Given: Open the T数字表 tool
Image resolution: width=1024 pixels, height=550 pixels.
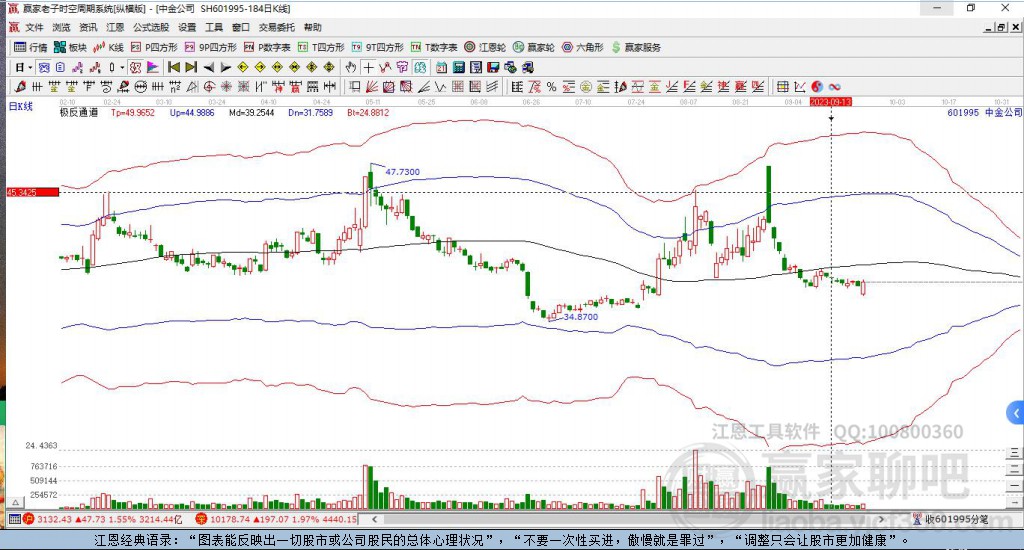Looking at the screenshot, I should point(434,47).
